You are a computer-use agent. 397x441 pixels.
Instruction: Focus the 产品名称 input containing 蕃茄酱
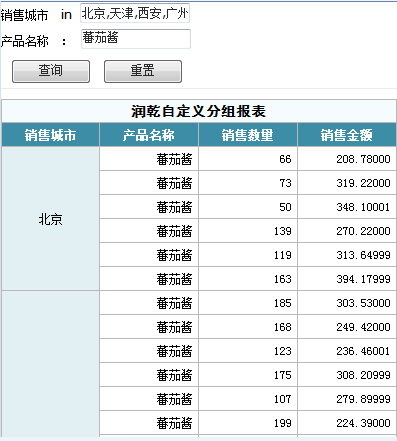(136, 39)
